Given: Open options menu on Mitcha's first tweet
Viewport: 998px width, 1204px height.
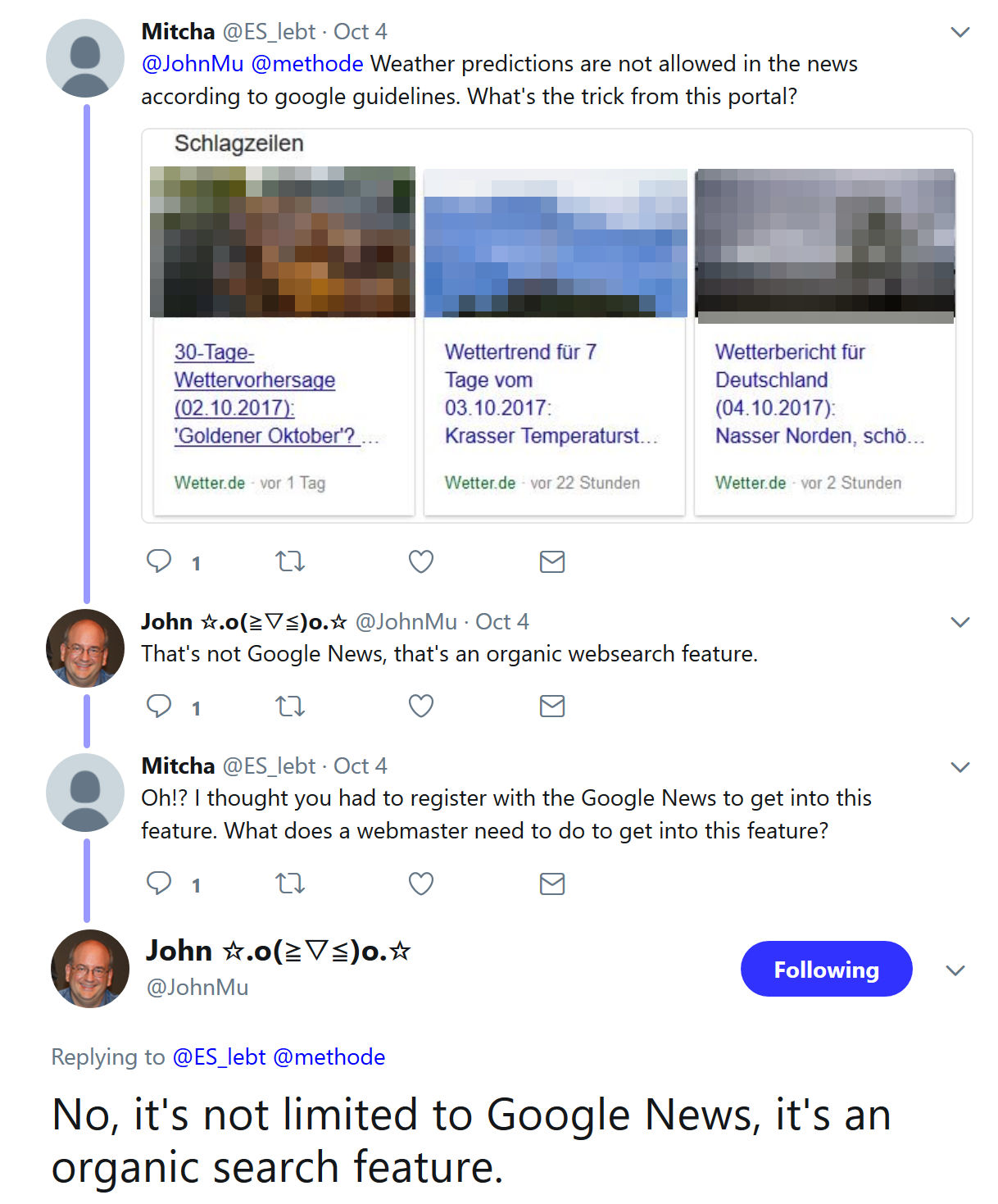Looking at the screenshot, I should point(959,30).
